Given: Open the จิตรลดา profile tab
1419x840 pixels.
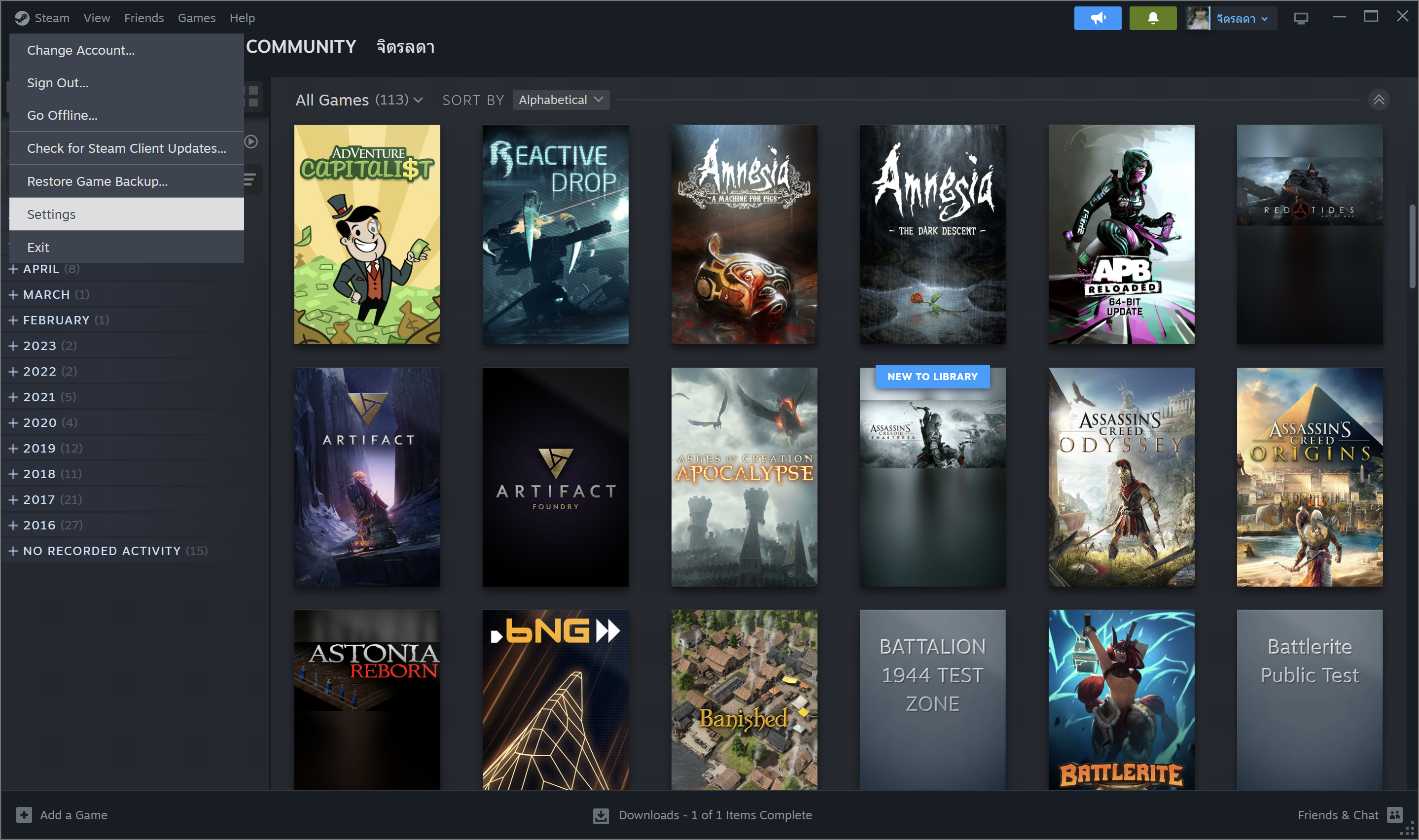Looking at the screenshot, I should click(405, 46).
